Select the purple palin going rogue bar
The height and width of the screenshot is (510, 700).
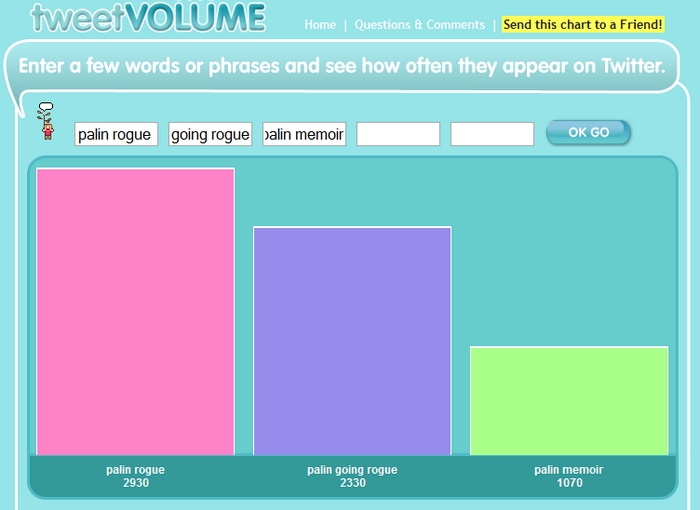(352, 341)
